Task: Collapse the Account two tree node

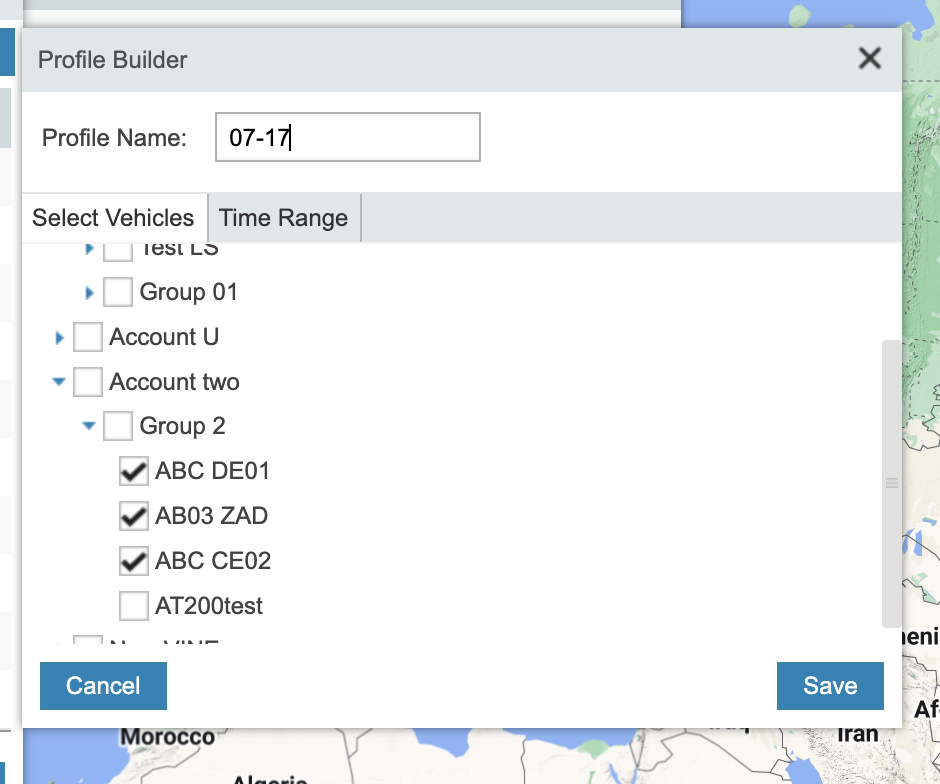Action: [x=59, y=382]
